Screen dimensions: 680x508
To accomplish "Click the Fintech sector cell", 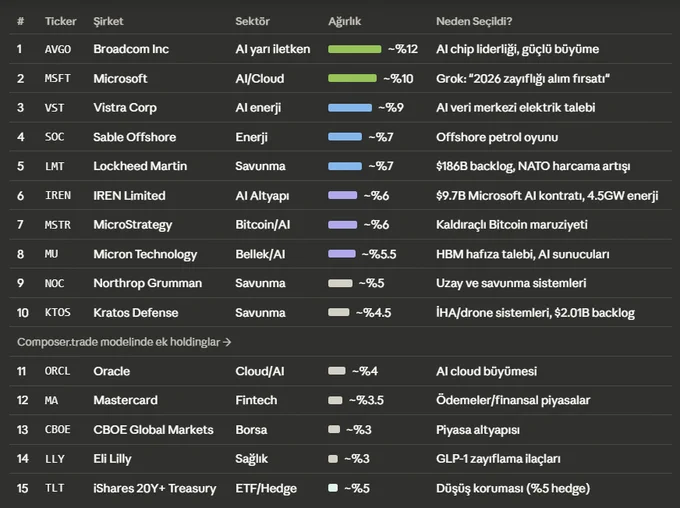I will (256, 400).
